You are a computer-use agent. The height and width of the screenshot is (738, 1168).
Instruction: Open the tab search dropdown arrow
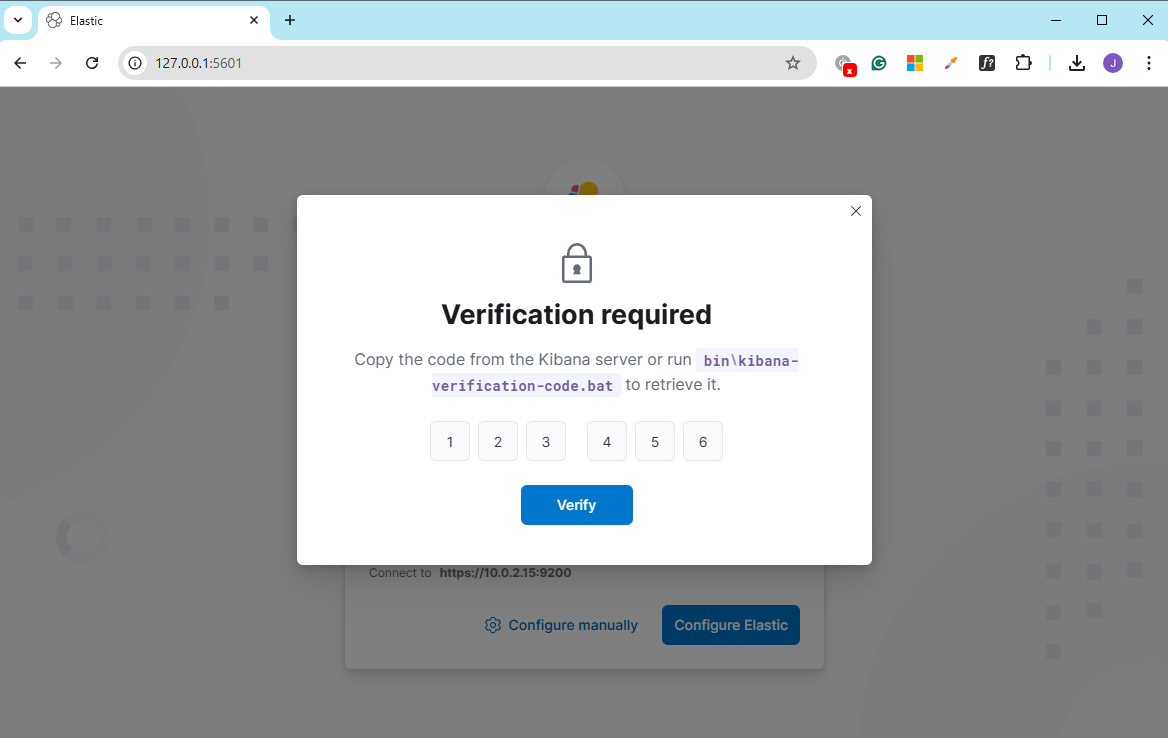(x=18, y=20)
